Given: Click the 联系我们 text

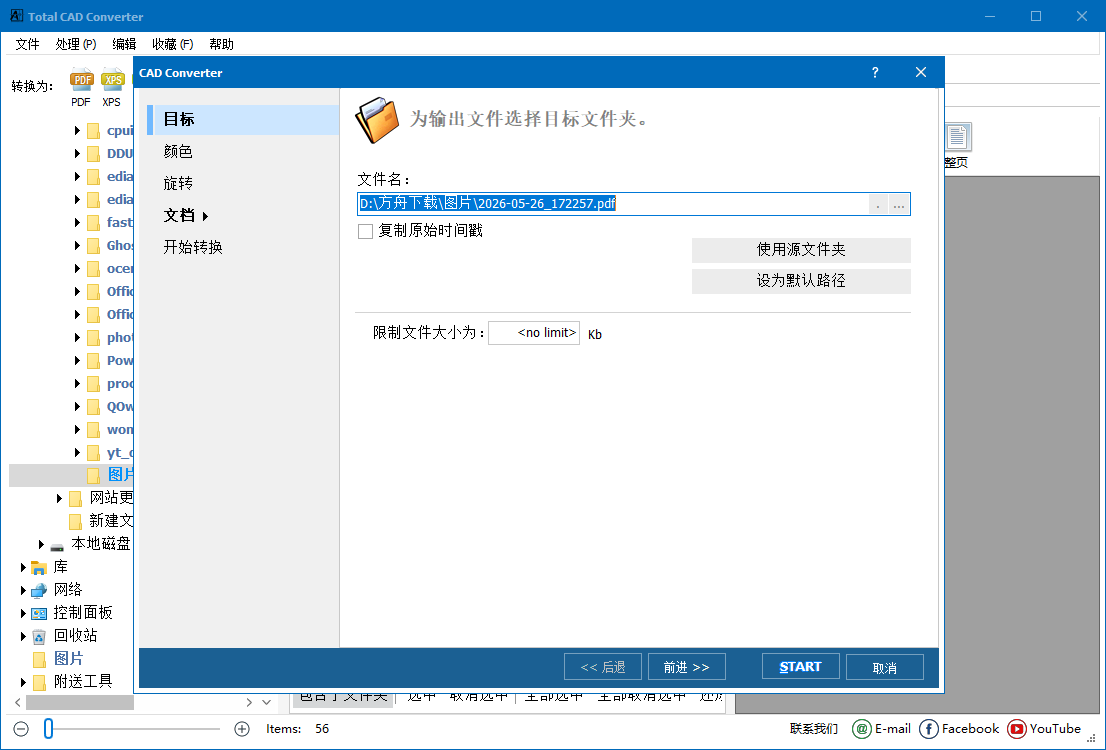Looking at the screenshot, I should pos(814,729).
